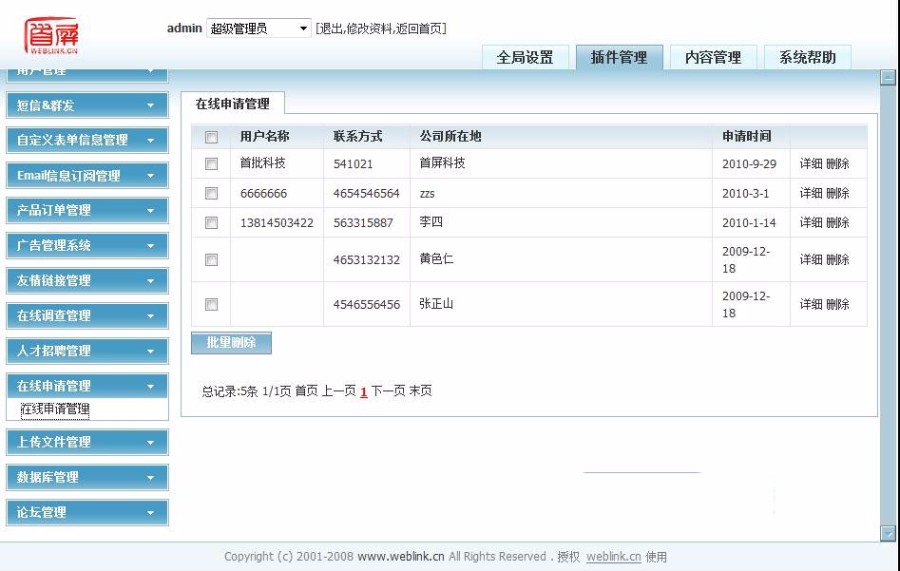900x571 pixels.
Task: Click 返回首页 link
Action: pos(418,29)
